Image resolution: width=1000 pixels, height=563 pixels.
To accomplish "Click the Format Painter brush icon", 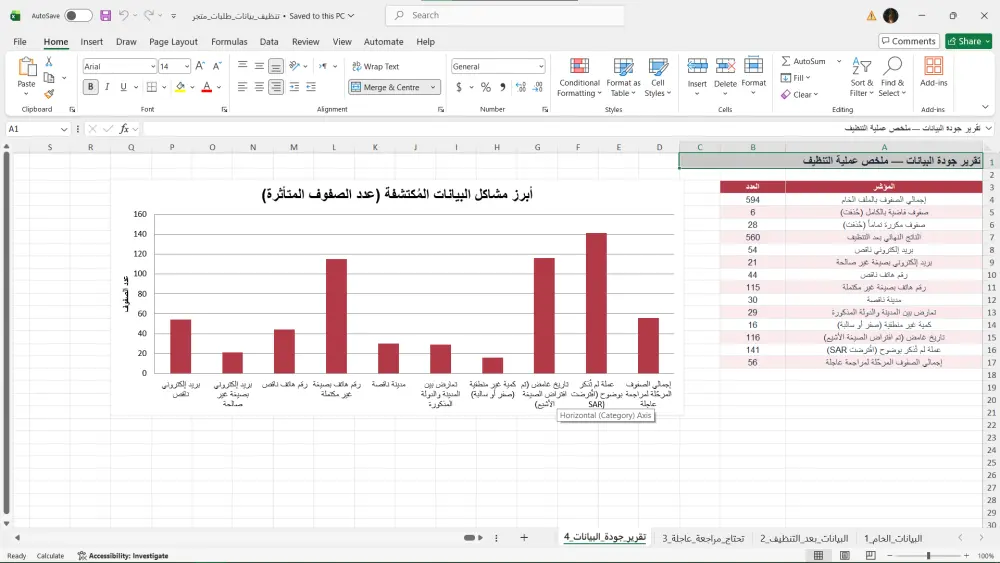I will (x=49, y=94).
